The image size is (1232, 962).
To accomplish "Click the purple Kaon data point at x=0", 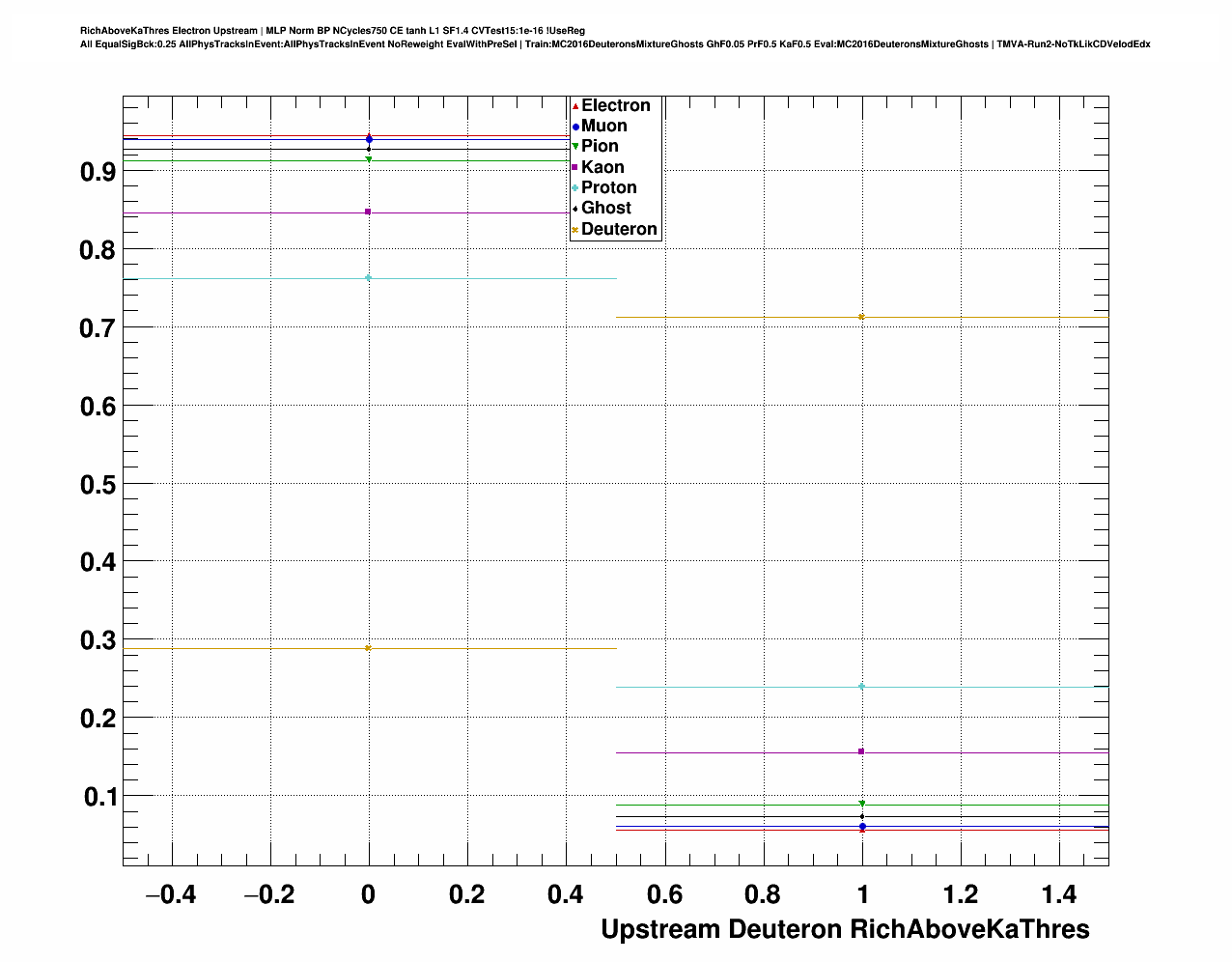I will [x=368, y=212].
